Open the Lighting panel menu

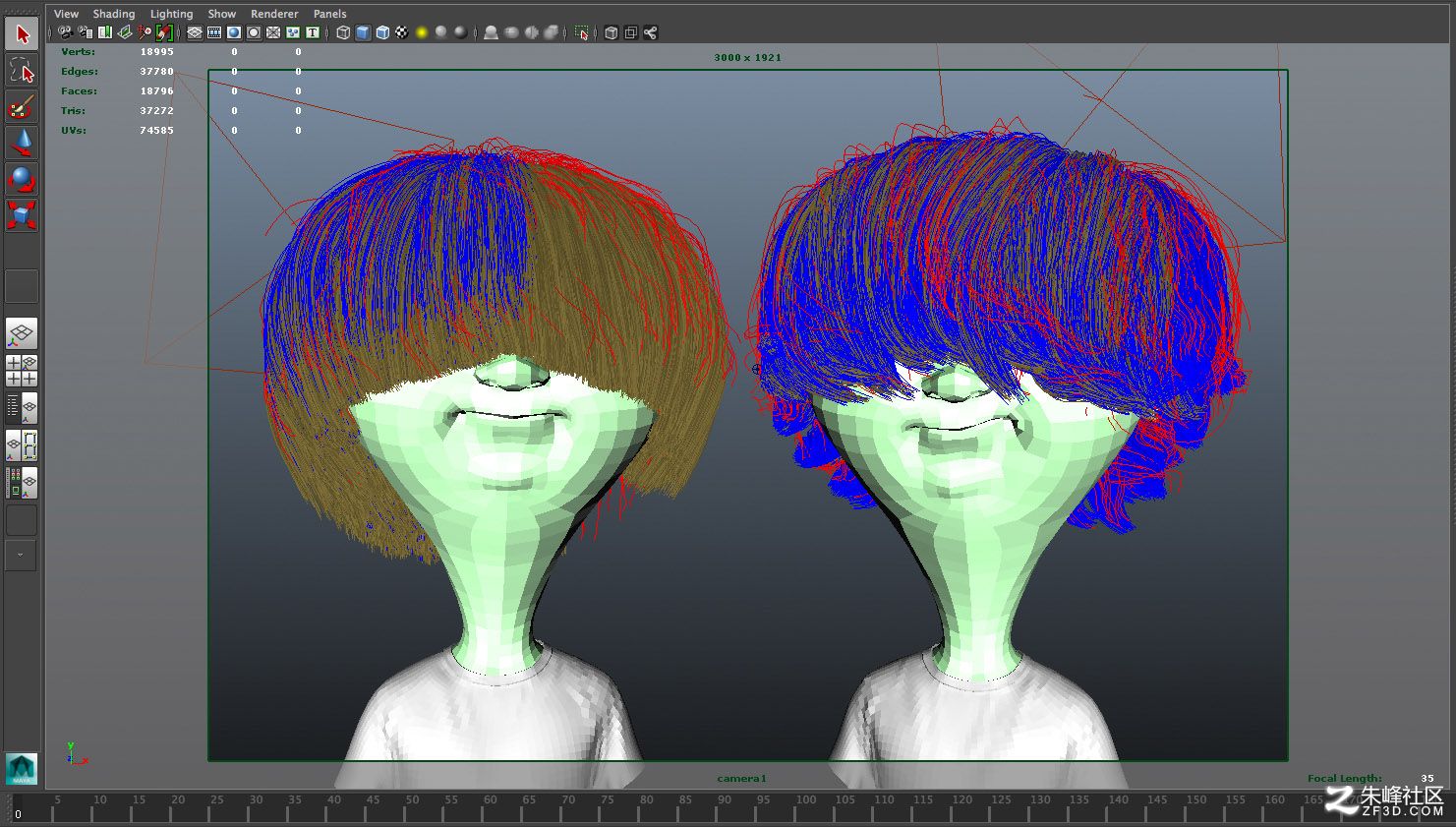tap(171, 14)
